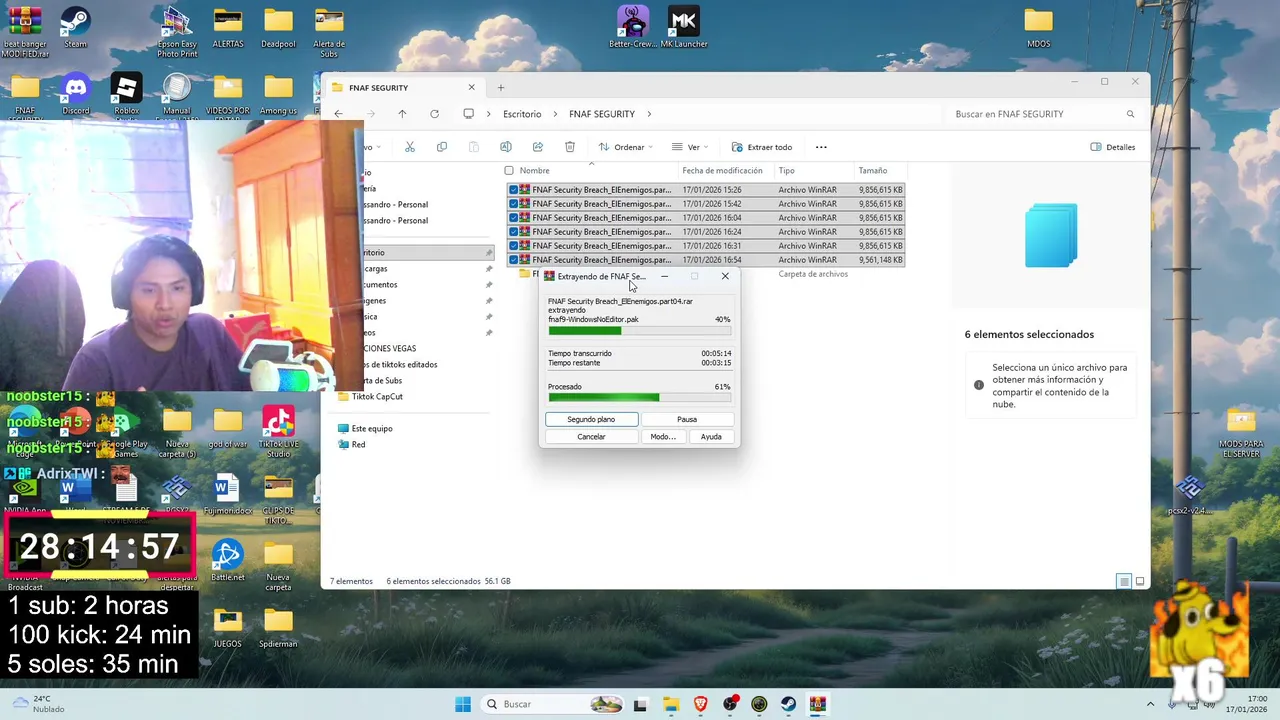The width and height of the screenshot is (1280, 720).
Task: Open Discord desktop shortcut
Action: 76,95
